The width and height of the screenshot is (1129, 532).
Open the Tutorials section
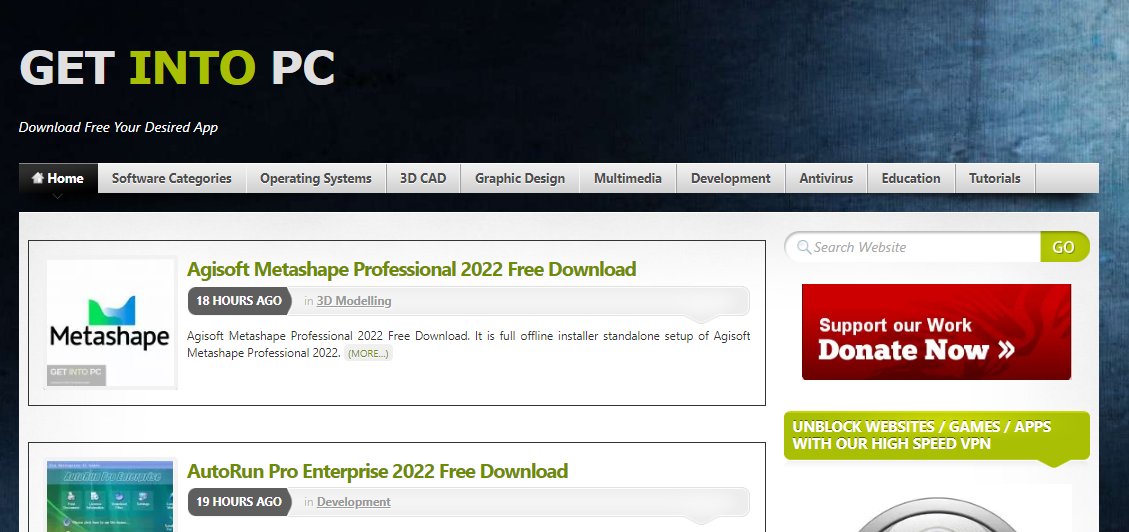click(x=994, y=179)
